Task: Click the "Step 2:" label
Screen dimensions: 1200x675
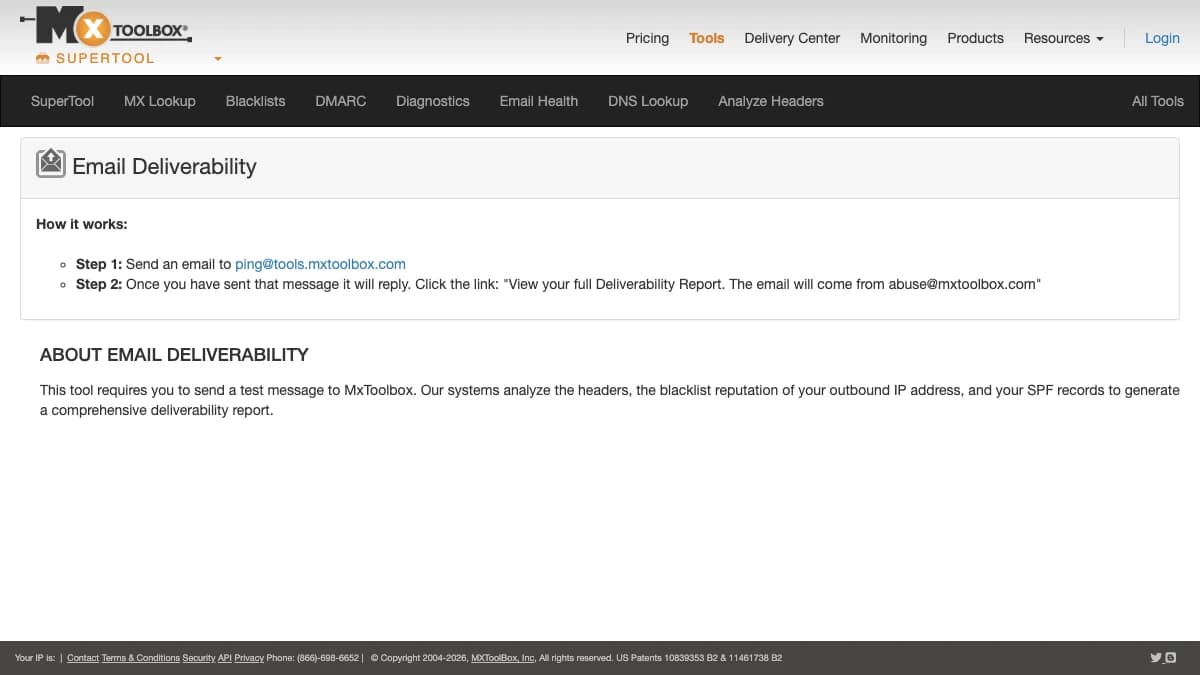Action: pyautogui.click(x=99, y=284)
